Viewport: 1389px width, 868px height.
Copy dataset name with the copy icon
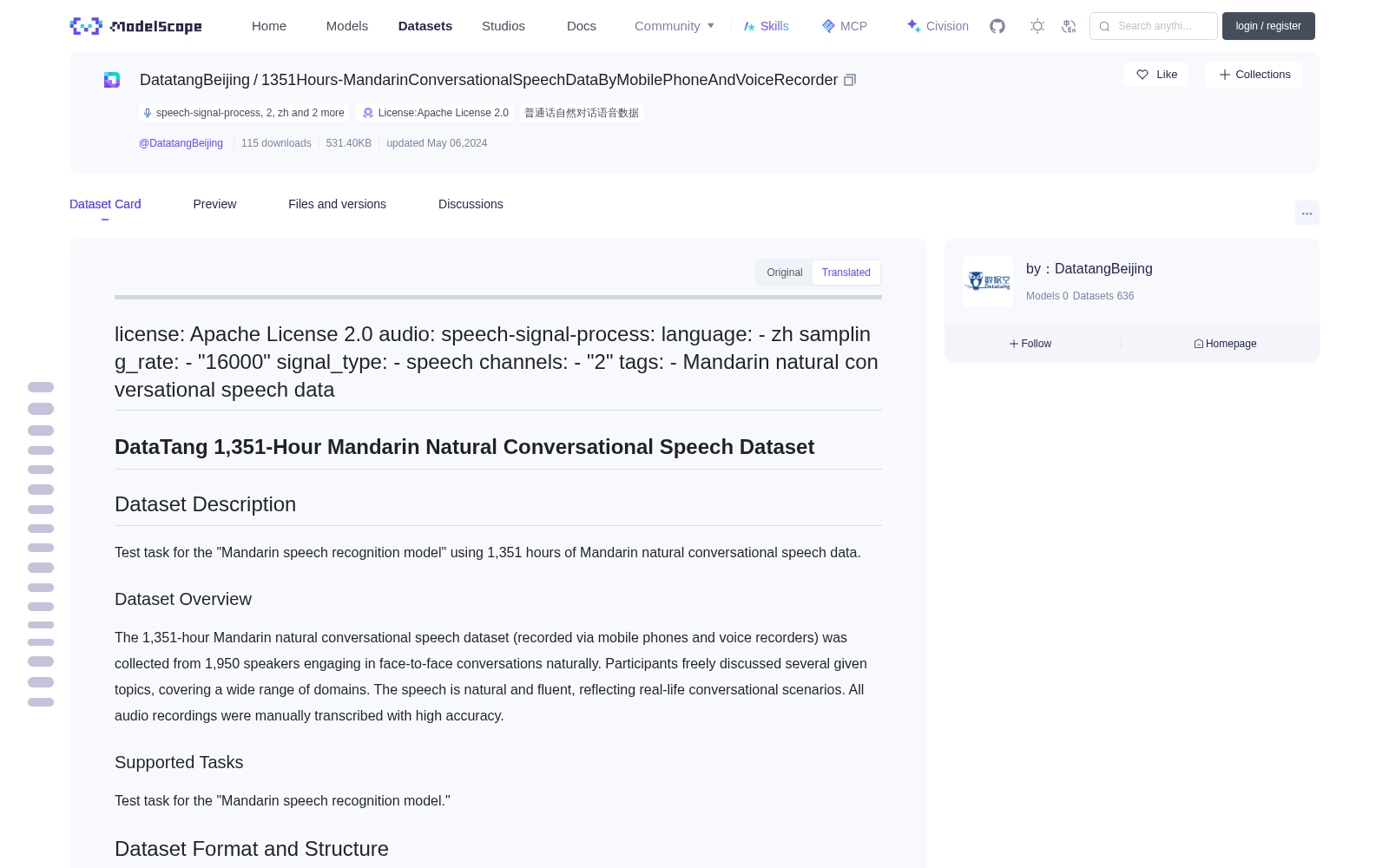(x=850, y=80)
